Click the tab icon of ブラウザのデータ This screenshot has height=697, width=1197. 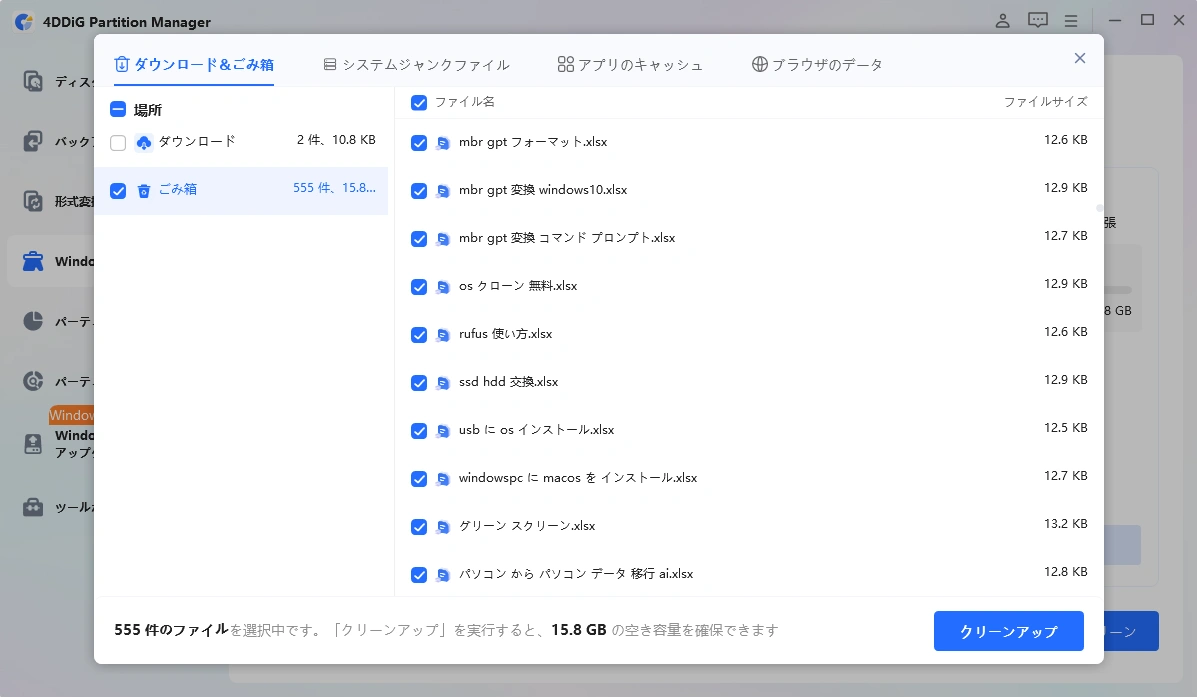760,64
